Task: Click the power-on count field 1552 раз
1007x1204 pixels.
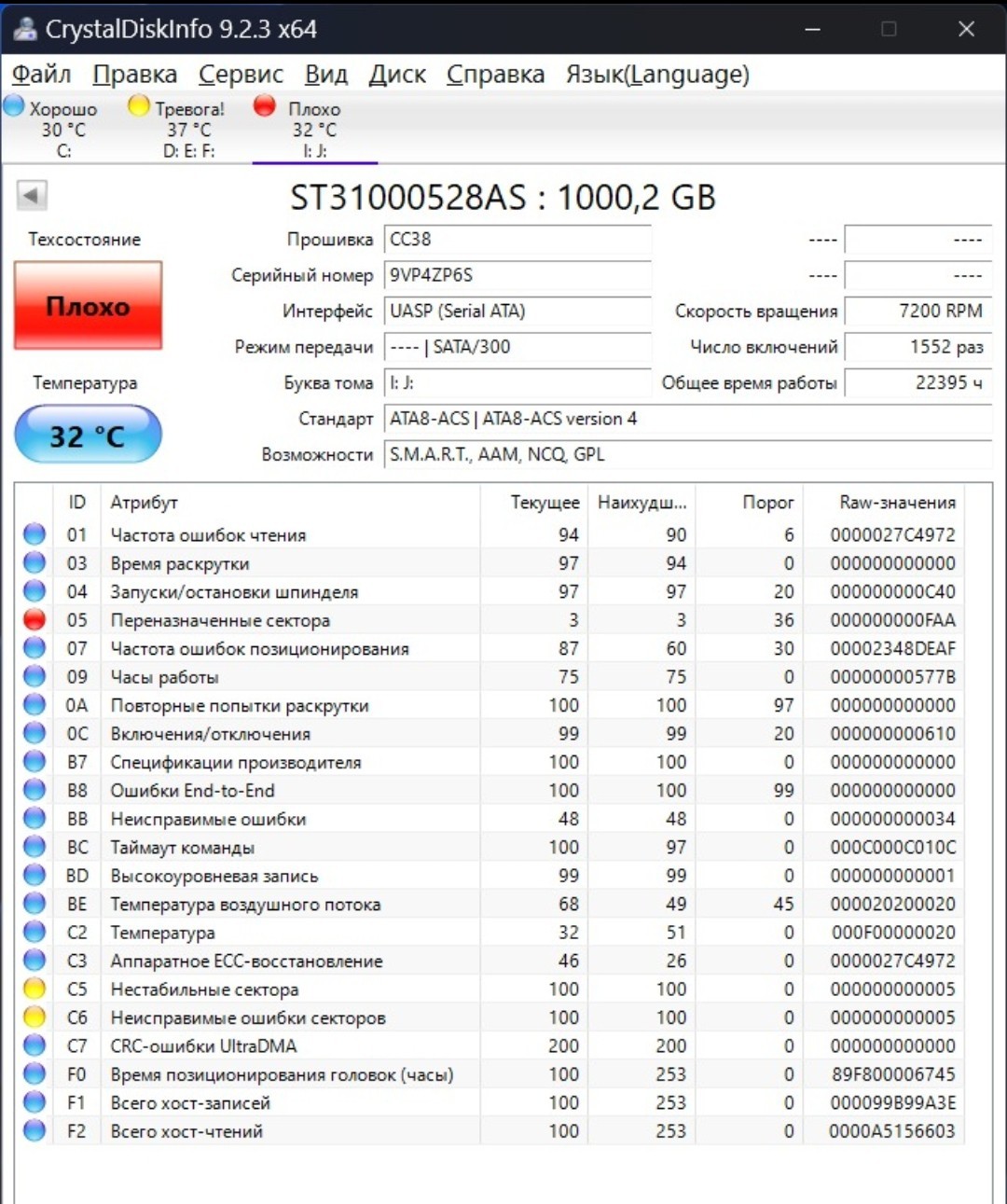Action: click(917, 347)
